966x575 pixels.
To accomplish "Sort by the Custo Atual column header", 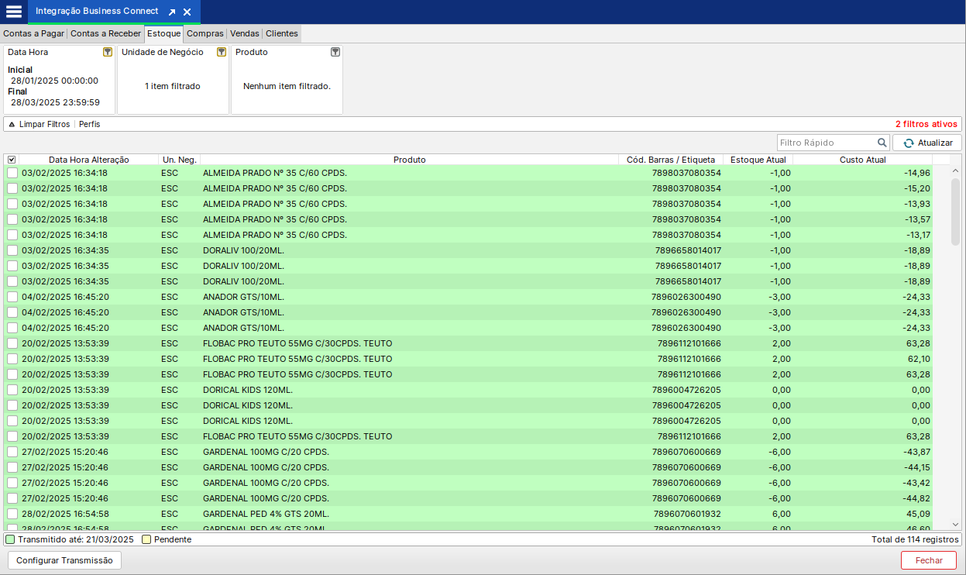I will click(862, 160).
